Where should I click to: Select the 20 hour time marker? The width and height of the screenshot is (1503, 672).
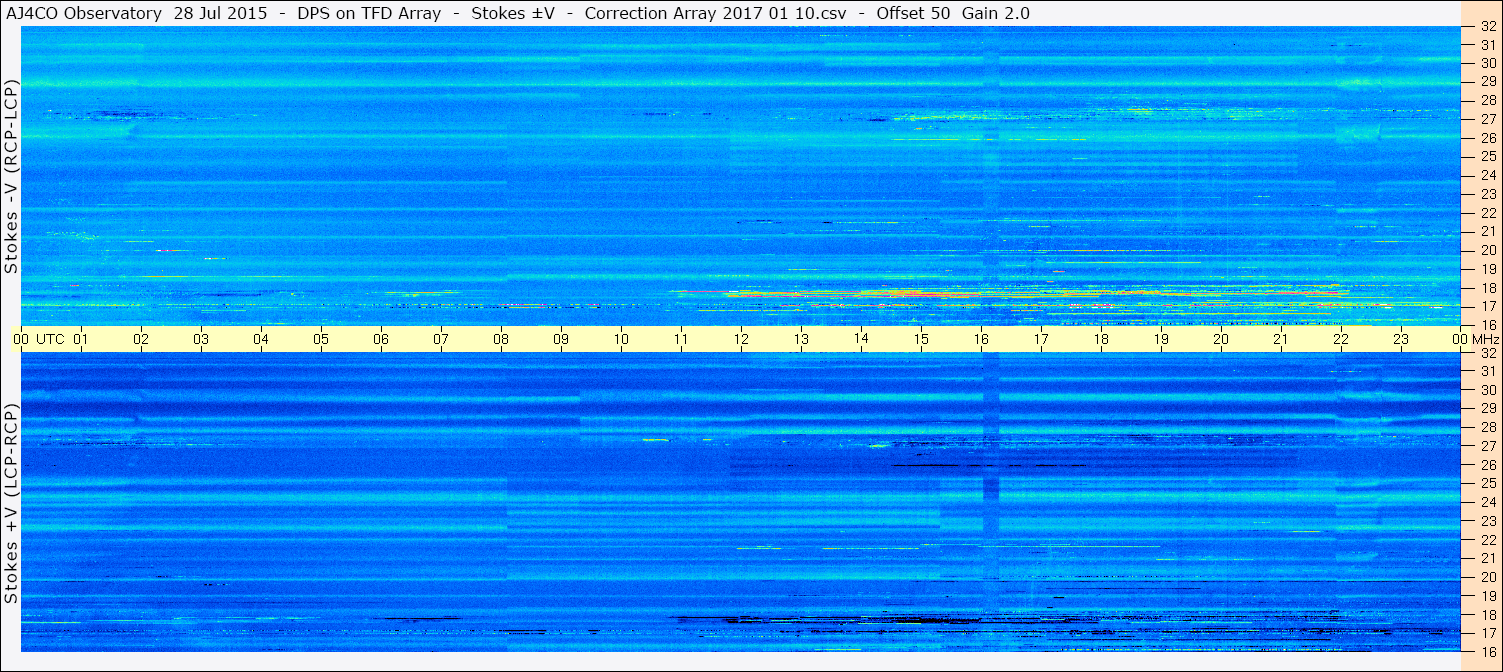[x=1221, y=340]
